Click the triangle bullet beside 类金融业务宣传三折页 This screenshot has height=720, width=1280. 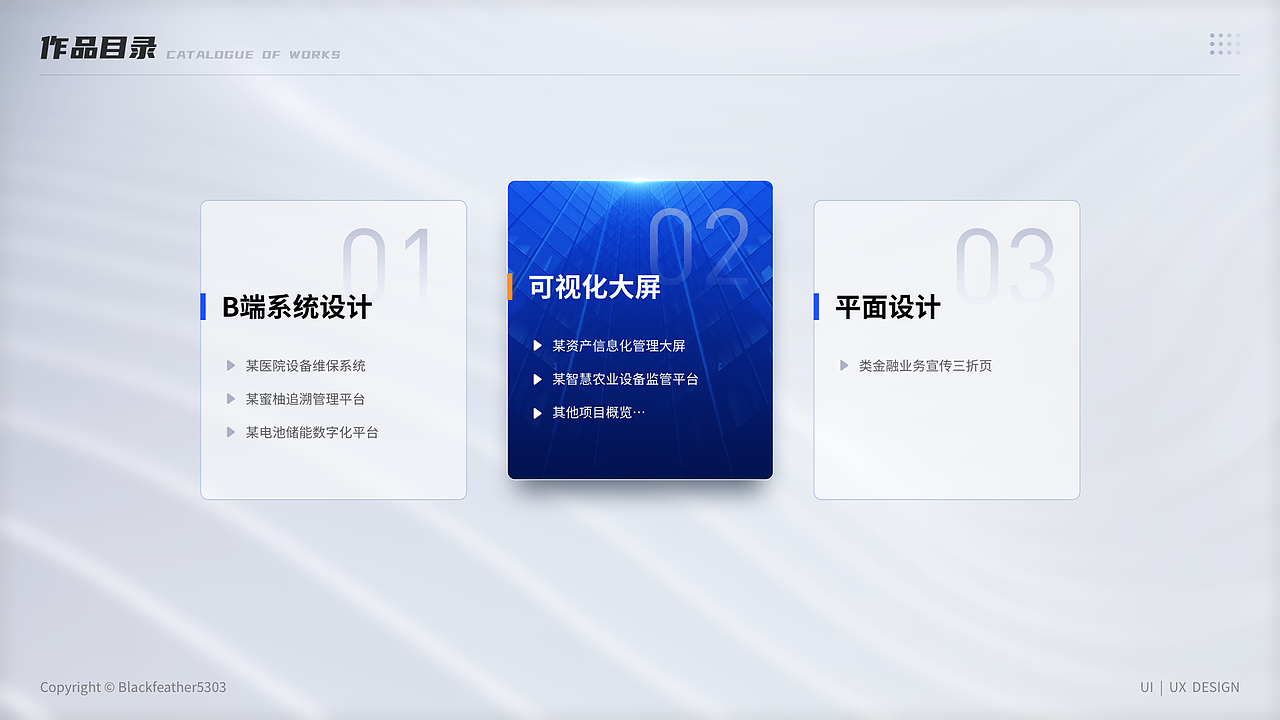coord(845,365)
